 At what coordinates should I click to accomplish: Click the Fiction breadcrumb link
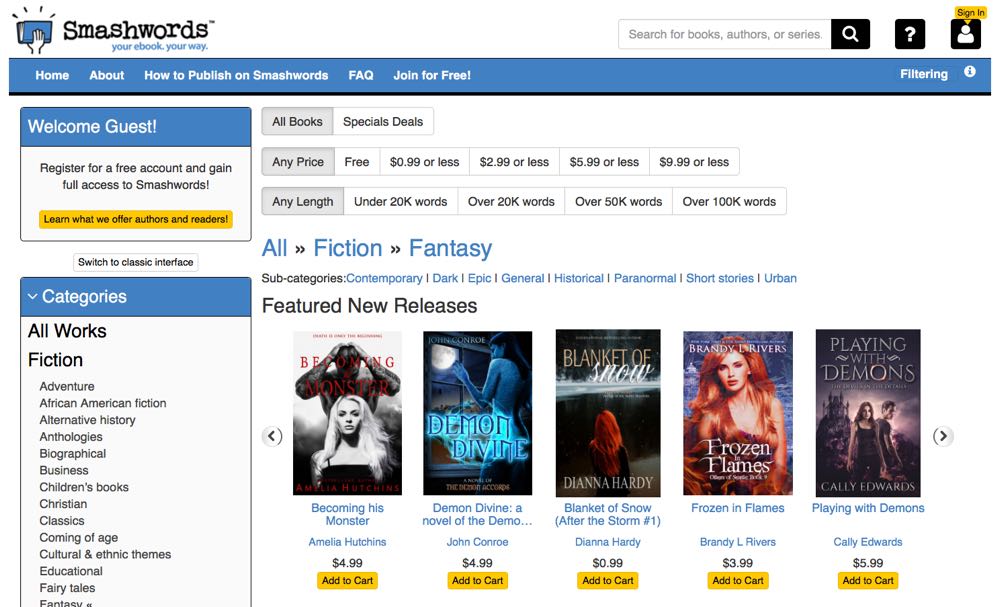(348, 248)
